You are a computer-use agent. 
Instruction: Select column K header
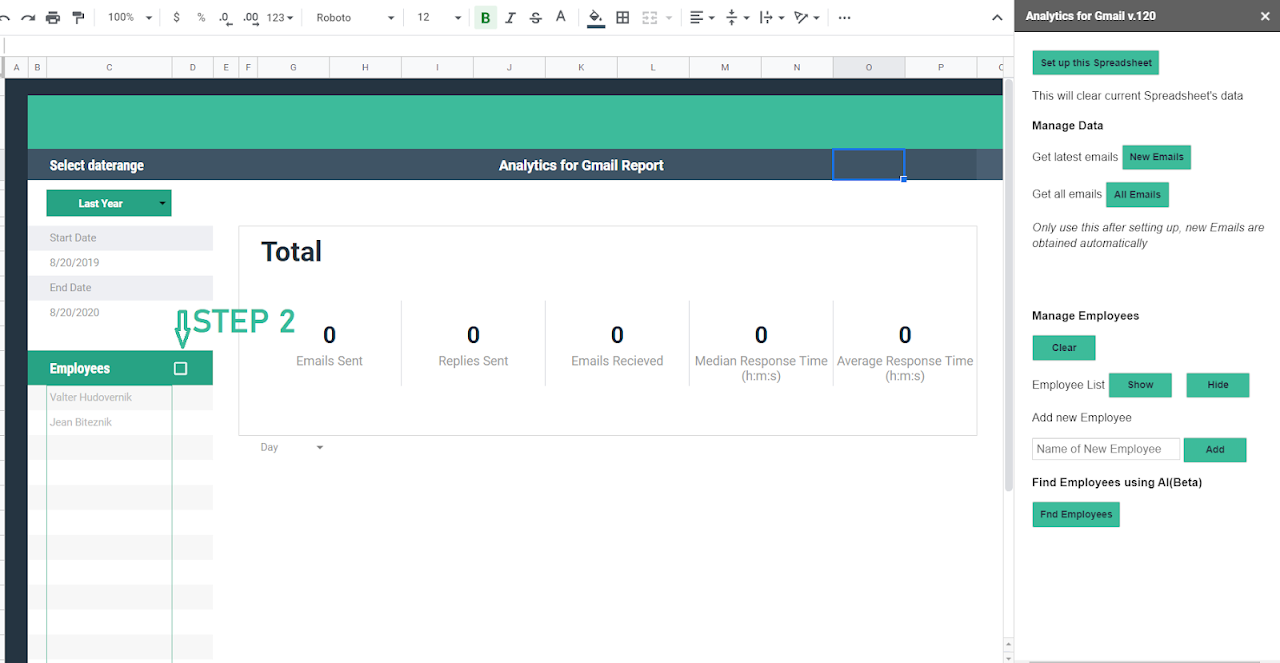tap(581, 67)
